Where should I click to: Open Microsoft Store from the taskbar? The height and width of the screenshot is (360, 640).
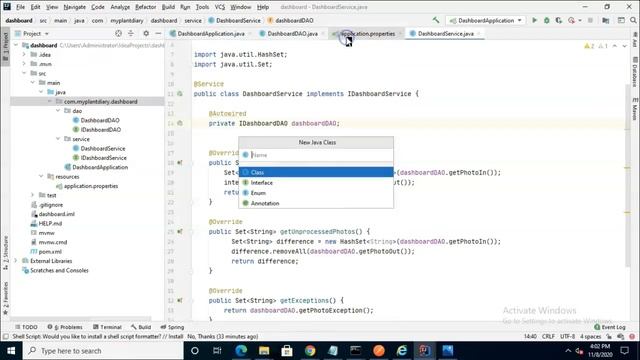[x=287, y=351]
